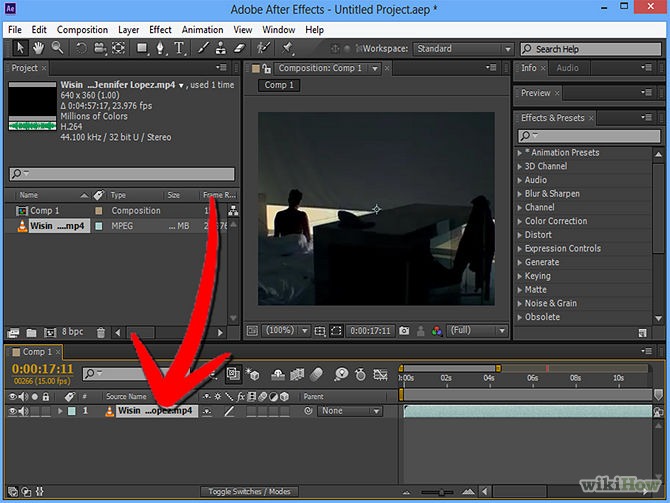
Task: Click the interpret footage icon in Project panel
Action: pos(13,332)
